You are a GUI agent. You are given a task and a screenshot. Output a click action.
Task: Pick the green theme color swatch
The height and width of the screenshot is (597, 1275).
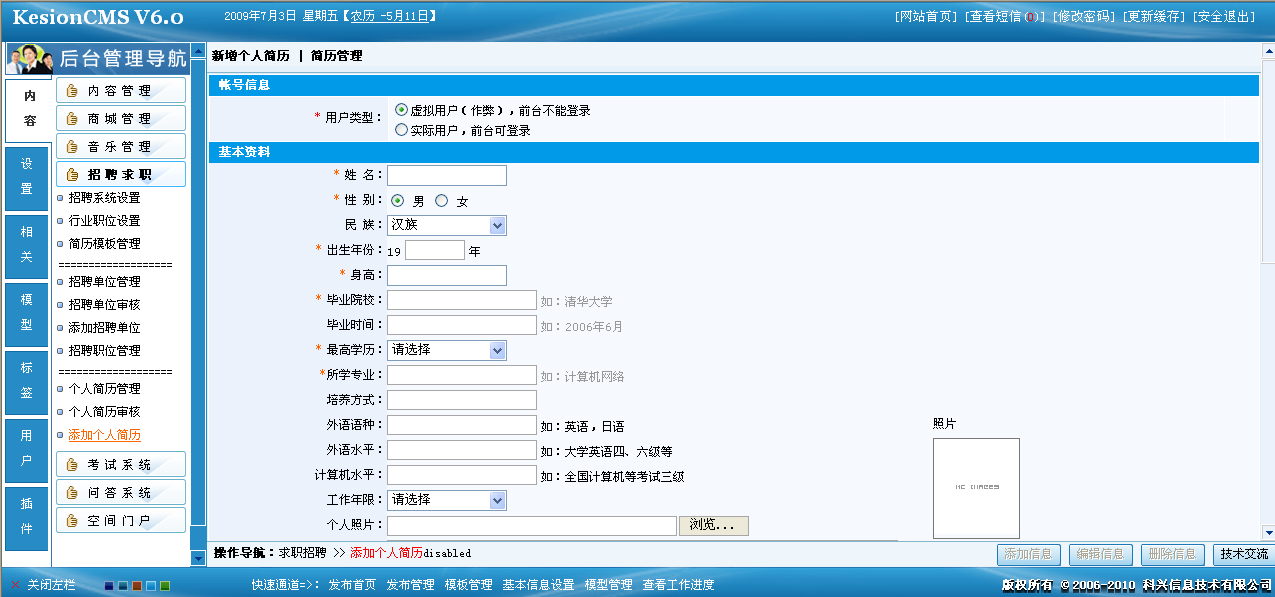click(165, 586)
